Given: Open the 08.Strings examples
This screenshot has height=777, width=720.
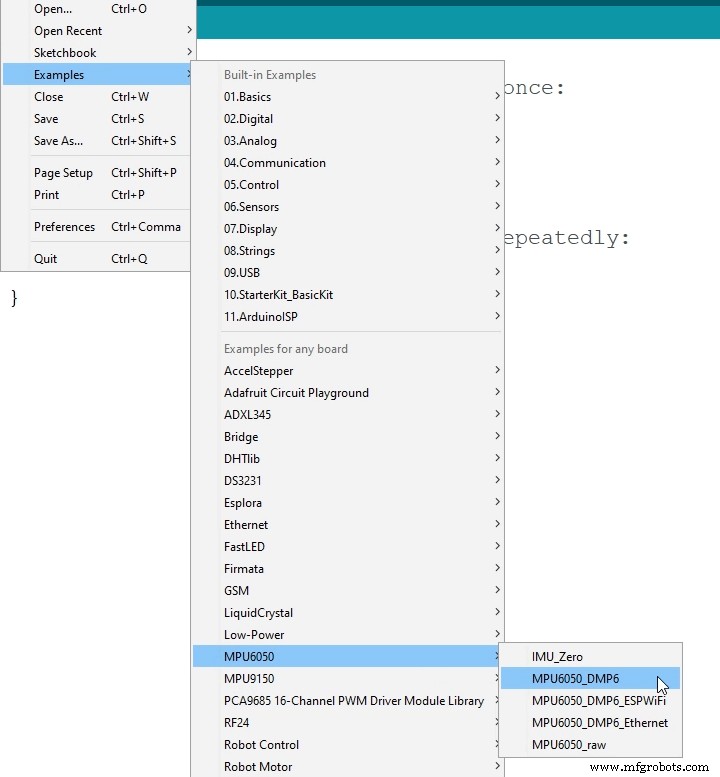Looking at the screenshot, I should click(x=348, y=251).
